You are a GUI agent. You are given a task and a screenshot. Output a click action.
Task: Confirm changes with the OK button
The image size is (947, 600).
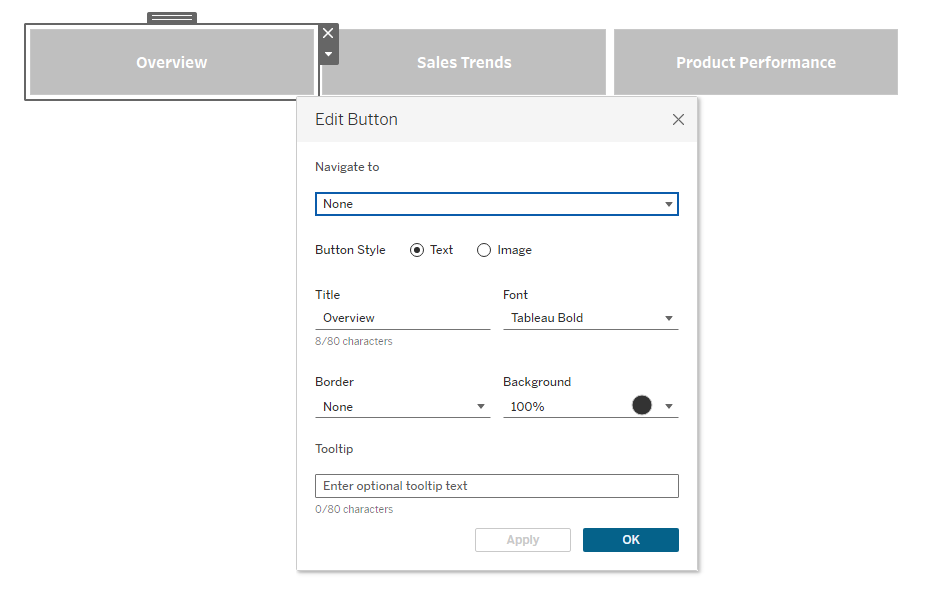click(x=631, y=540)
